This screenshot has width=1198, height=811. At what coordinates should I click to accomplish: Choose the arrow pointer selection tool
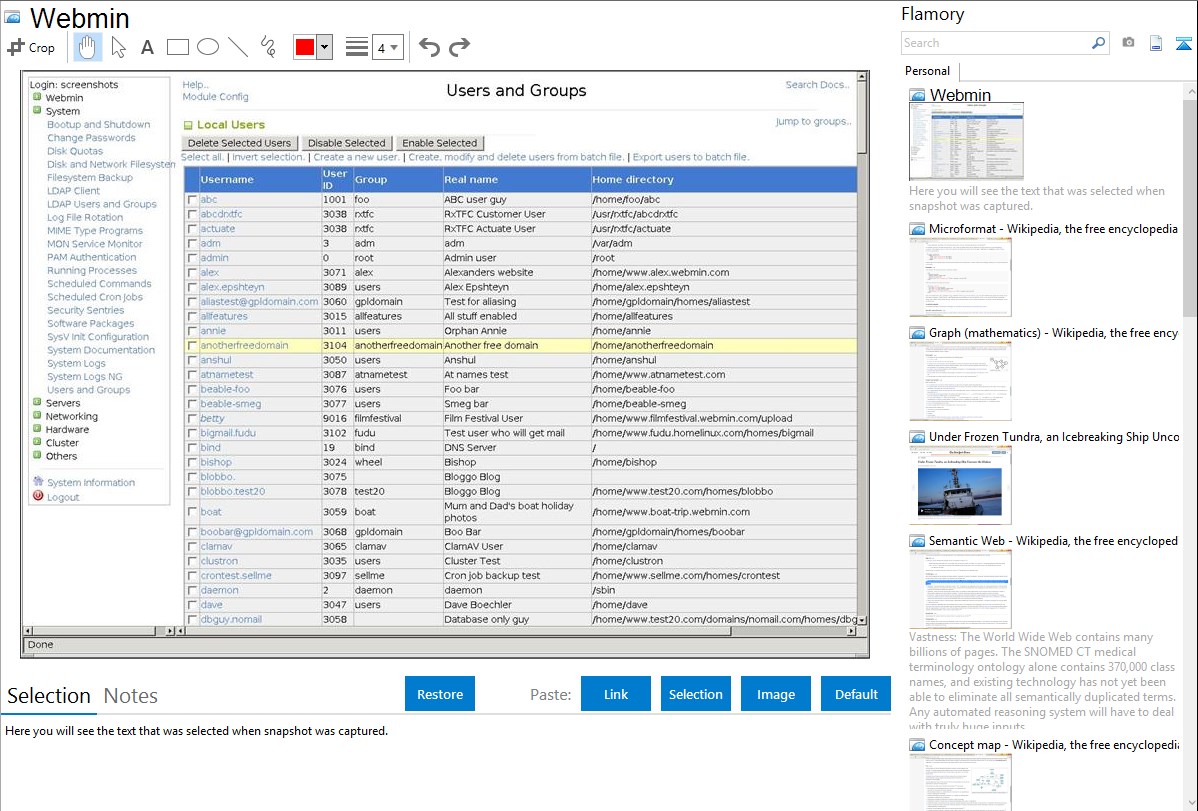tap(118, 47)
